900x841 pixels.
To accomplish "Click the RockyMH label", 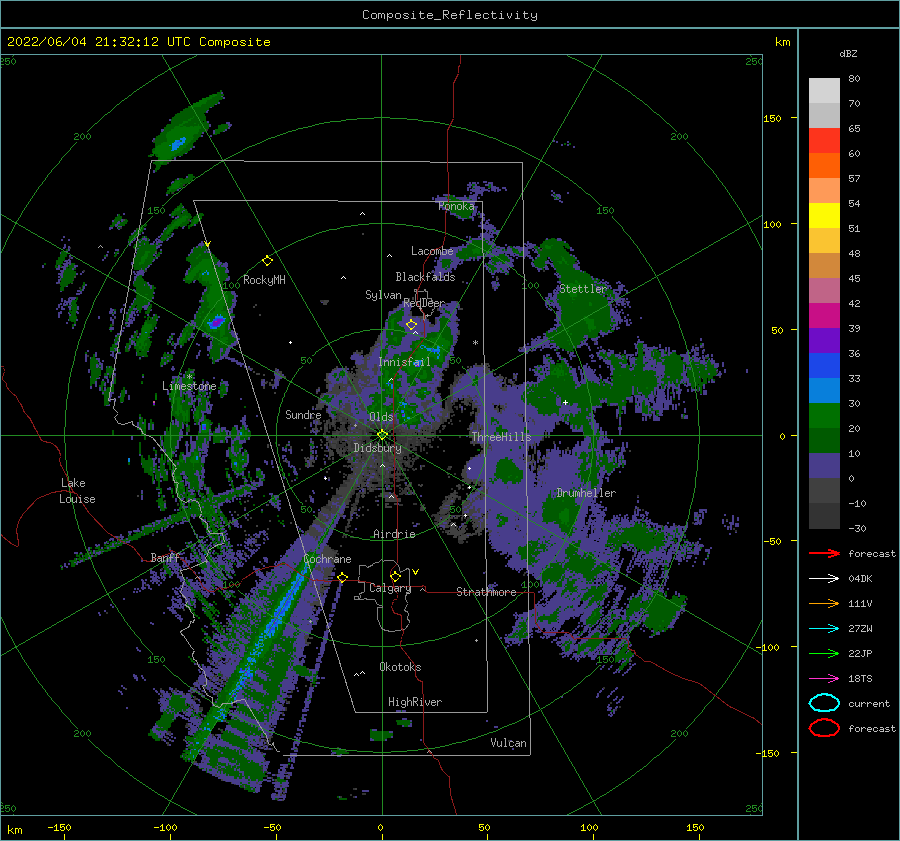I will click(264, 280).
